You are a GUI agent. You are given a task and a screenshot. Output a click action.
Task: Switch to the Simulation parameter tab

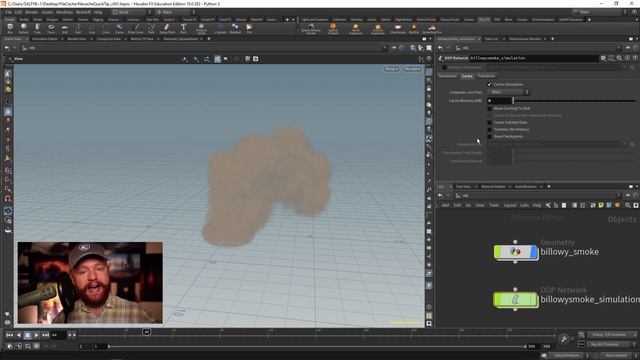[448, 76]
